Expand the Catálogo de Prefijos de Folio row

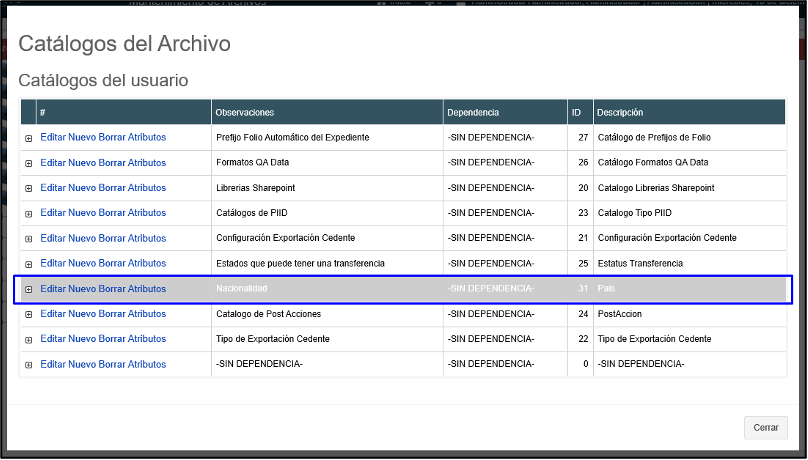point(29,138)
